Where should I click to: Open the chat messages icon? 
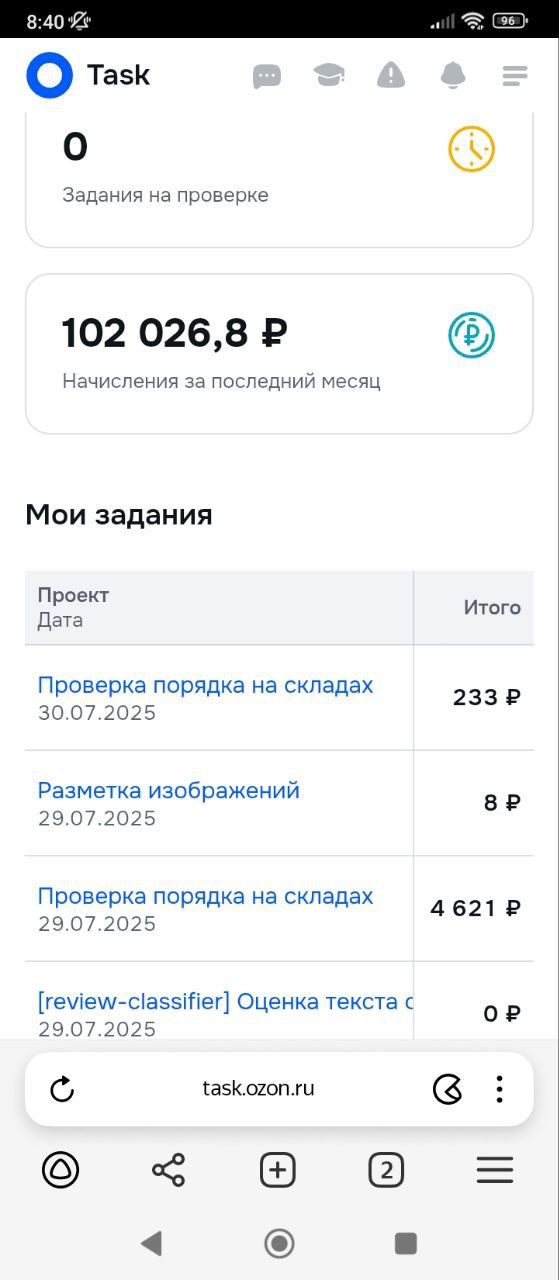pyautogui.click(x=266, y=75)
